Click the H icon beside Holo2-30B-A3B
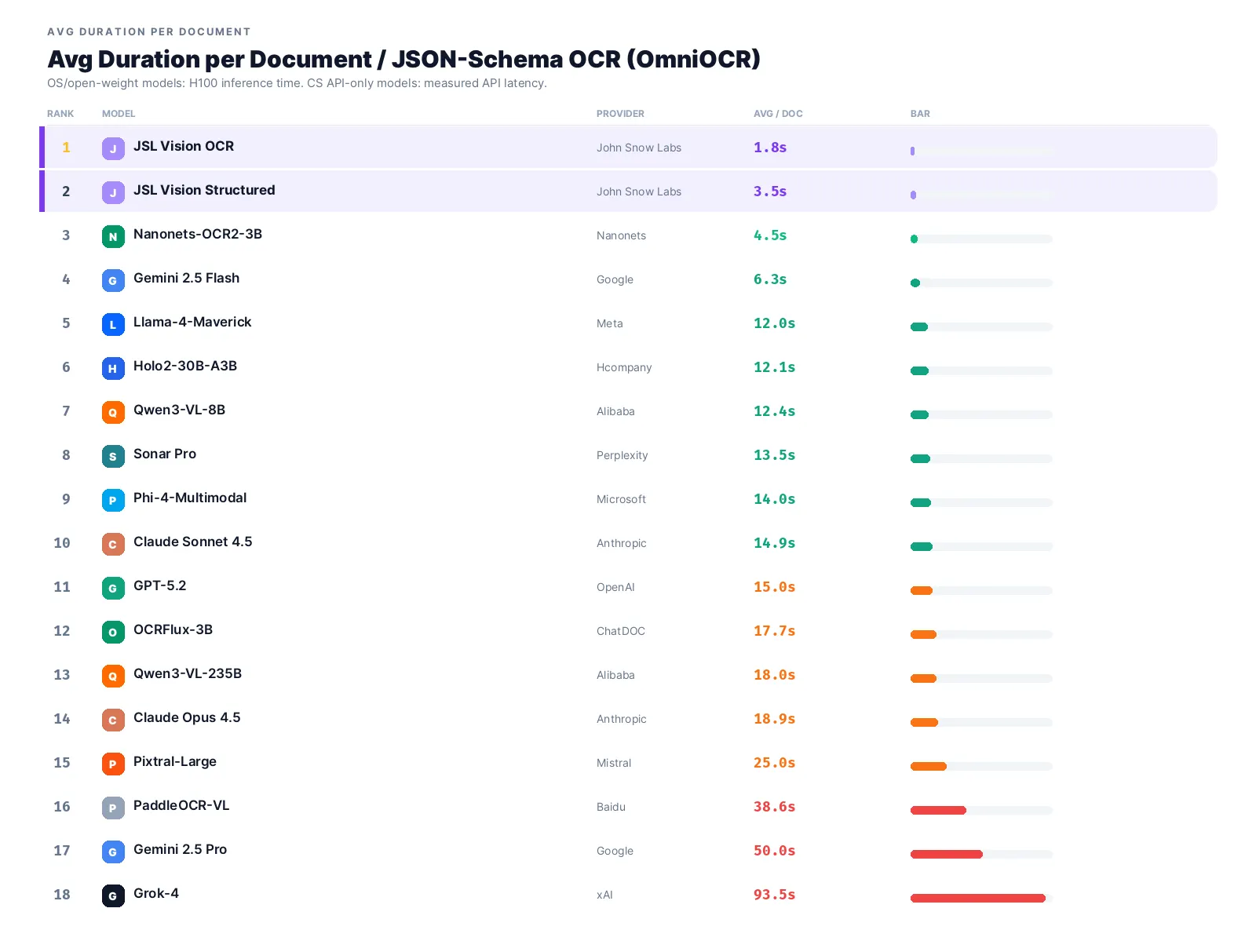The width and height of the screenshot is (1256, 952). tap(113, 368)
